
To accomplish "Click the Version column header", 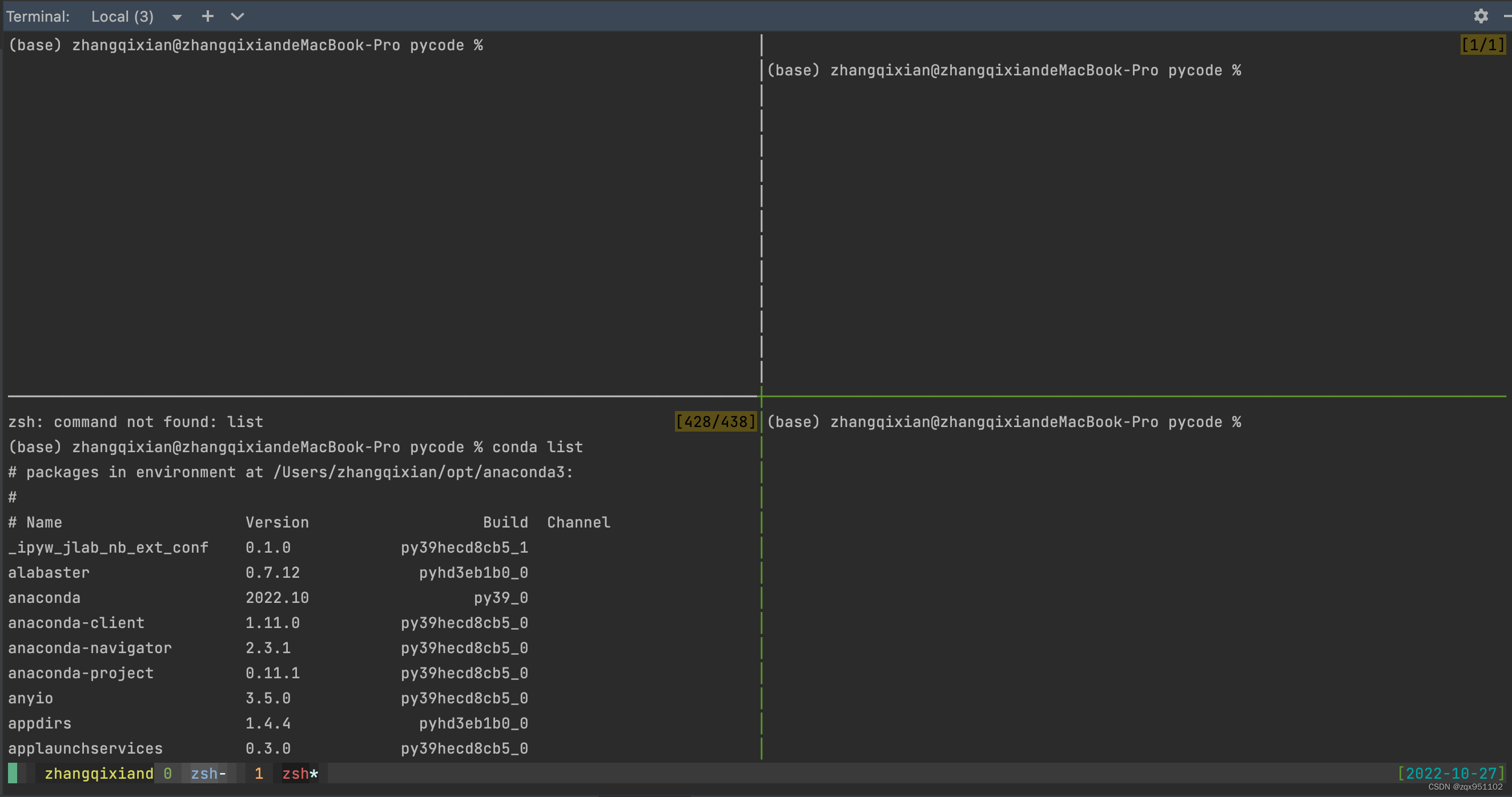I will coord(277,522).
